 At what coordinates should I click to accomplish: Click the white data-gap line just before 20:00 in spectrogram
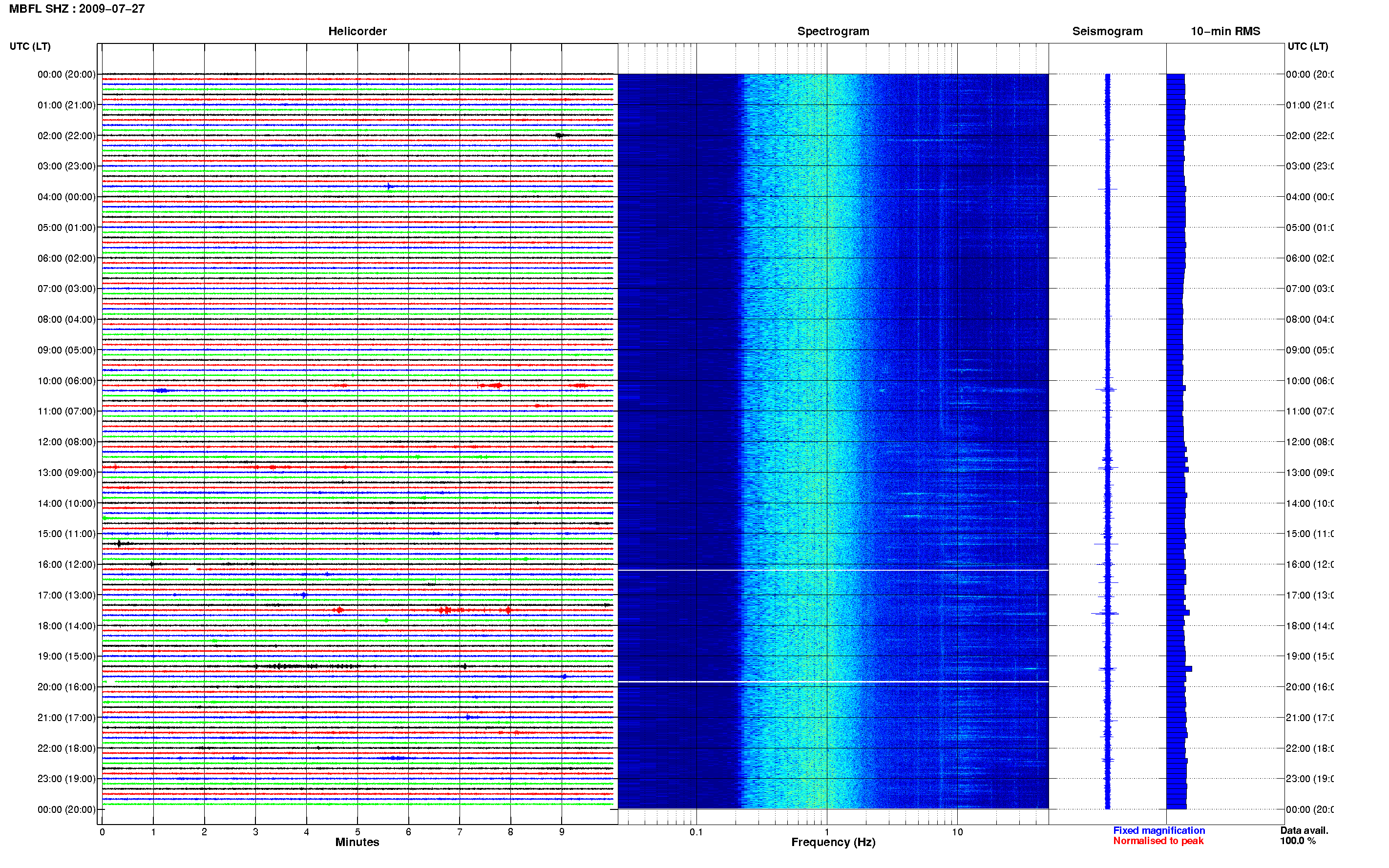(833, 682)
